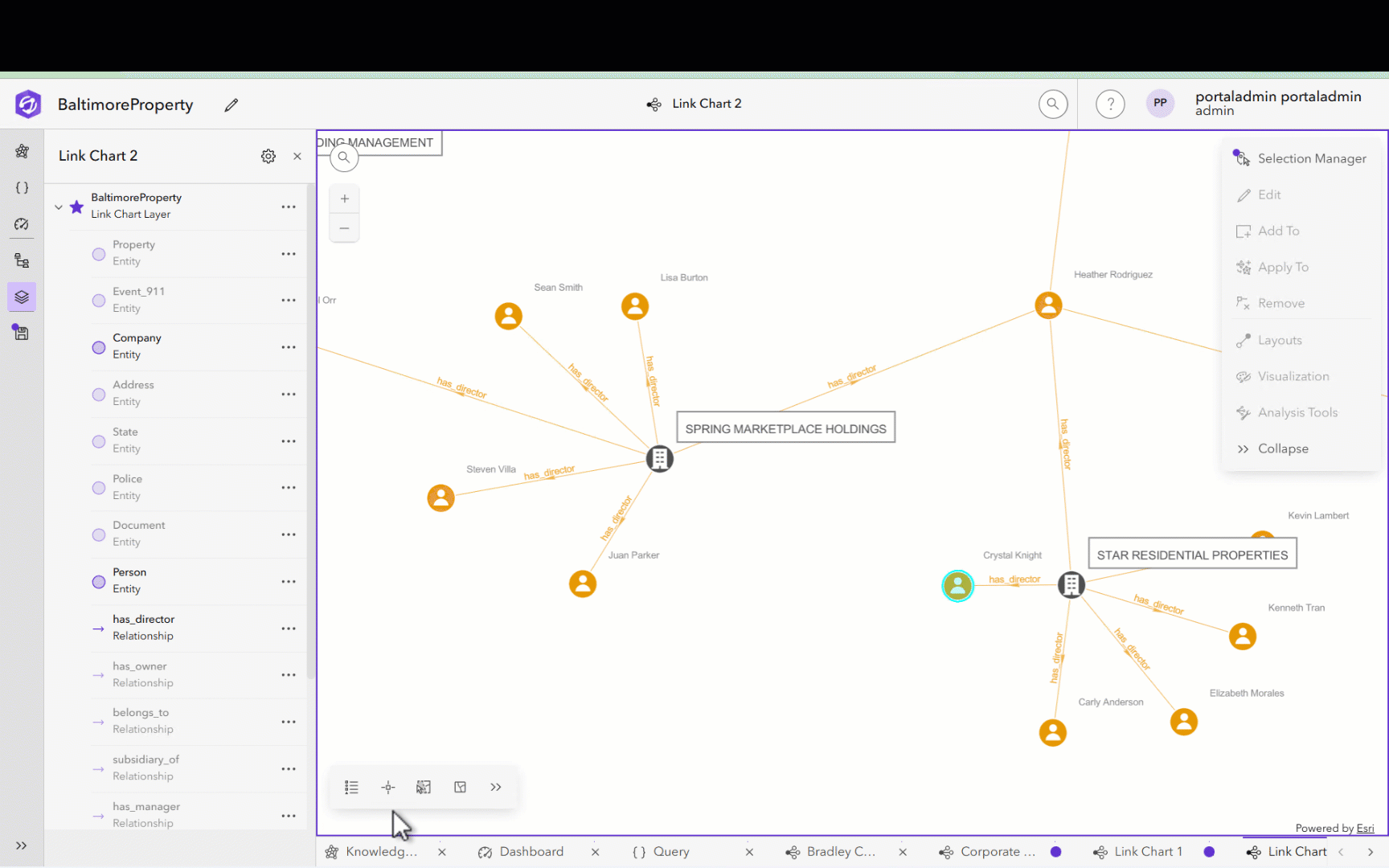This screenshot has height=868, width=1389.
Task: Click the ArcGIS Knowledge Studio logo
Action: pos(28,104)
